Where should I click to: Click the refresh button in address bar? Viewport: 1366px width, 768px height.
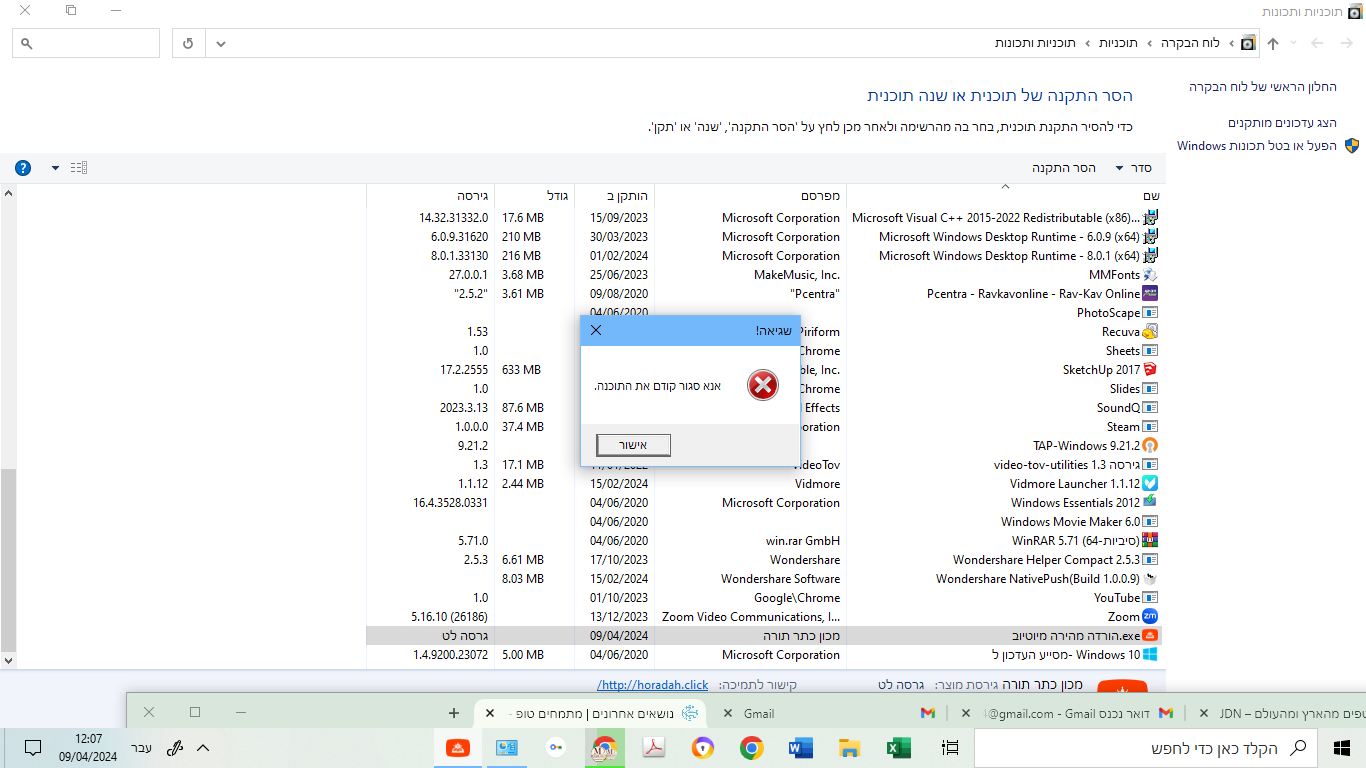pos(189,44)
